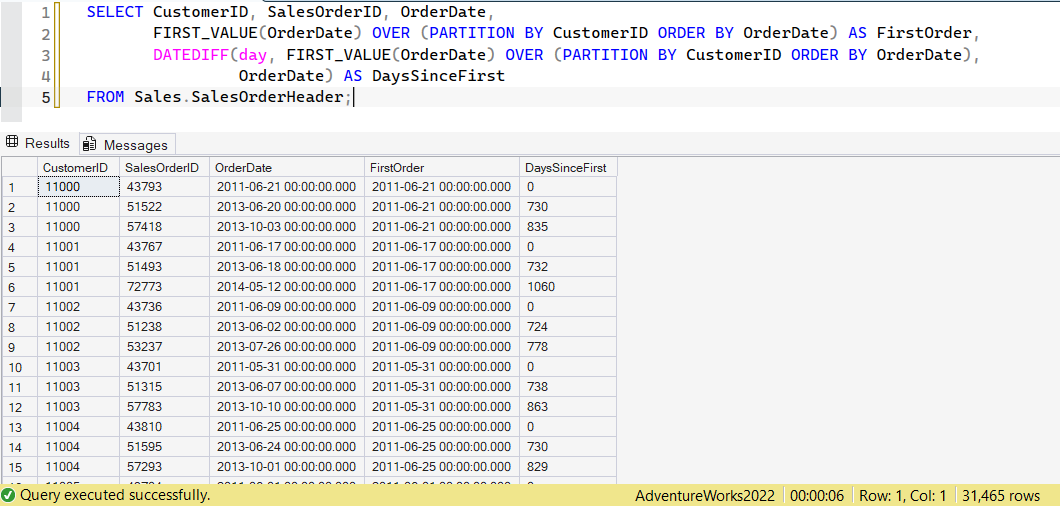Click cell with SalesOrderID 51595

point(164,447)
